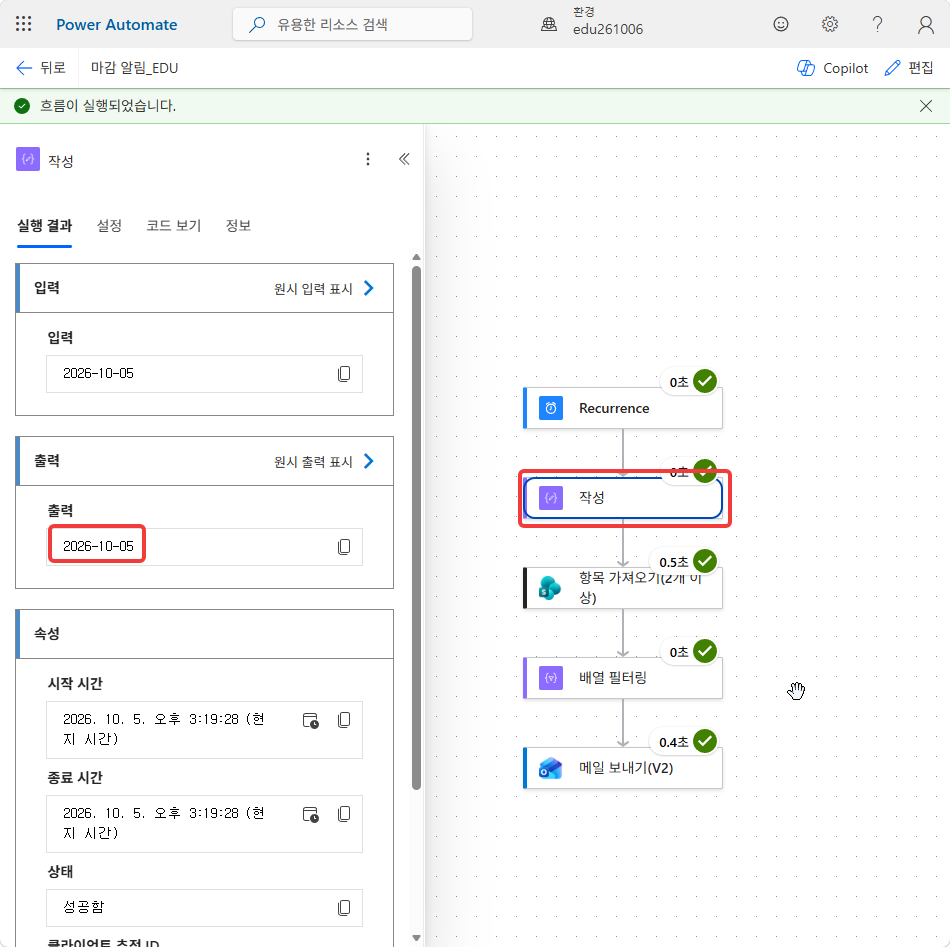Switch to the 실행 결과 tab
Image resolution: width=950 pixels, height=947 pixels.
44,226
